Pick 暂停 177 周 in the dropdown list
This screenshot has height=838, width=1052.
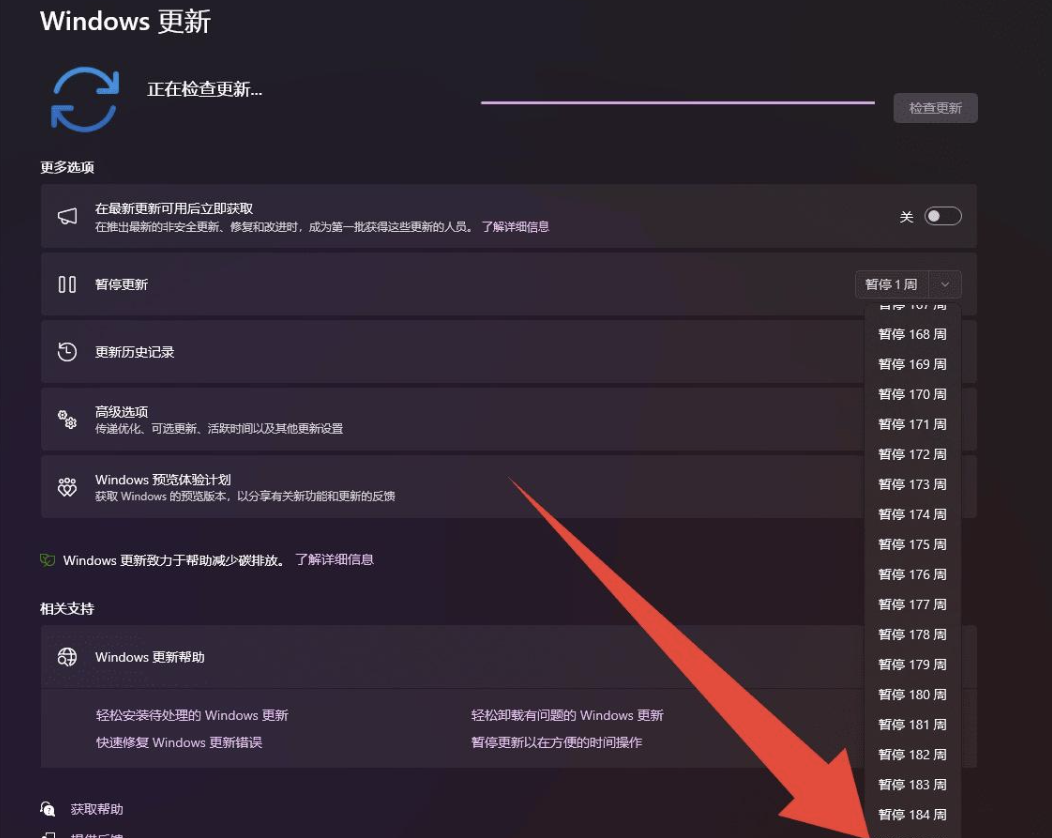[912, 604]
